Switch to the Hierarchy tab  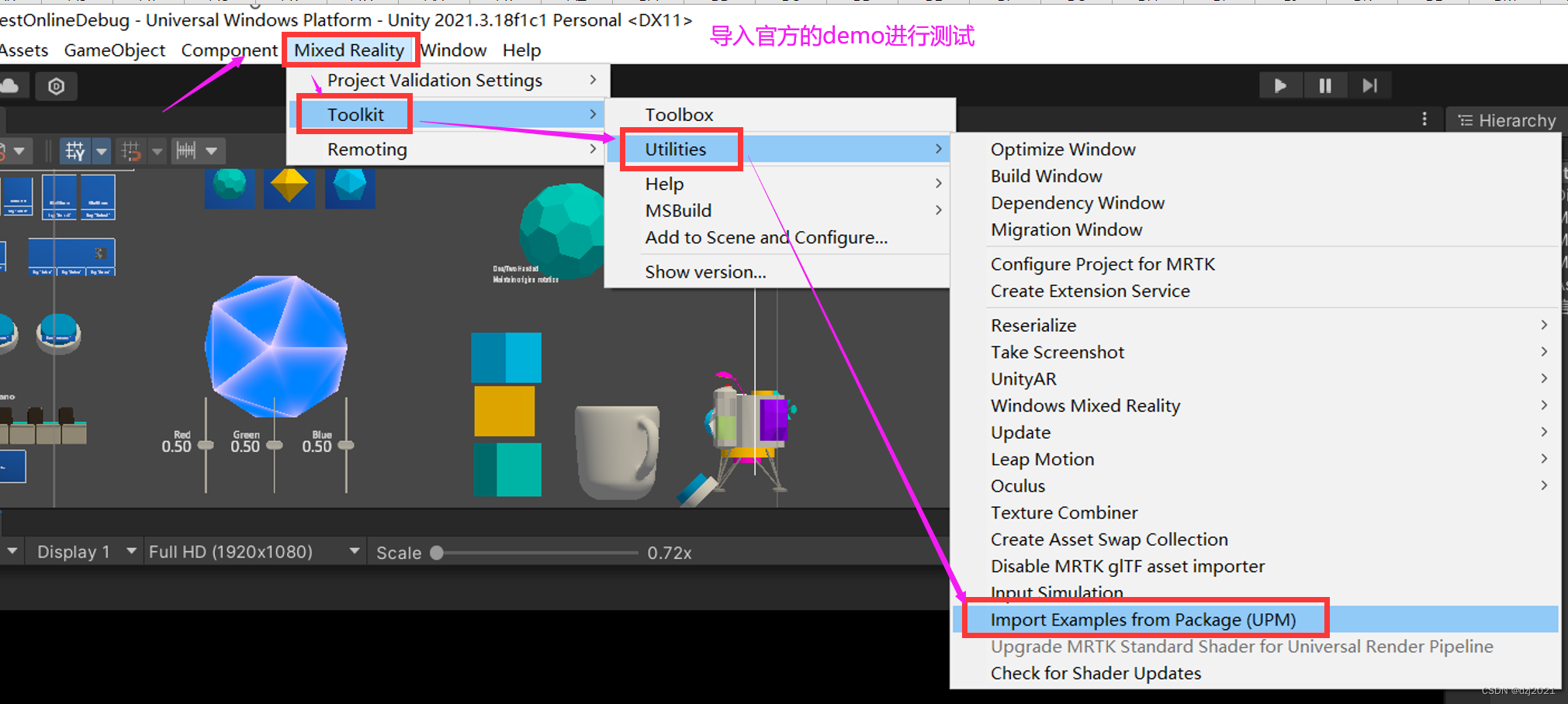(1507, 120)
